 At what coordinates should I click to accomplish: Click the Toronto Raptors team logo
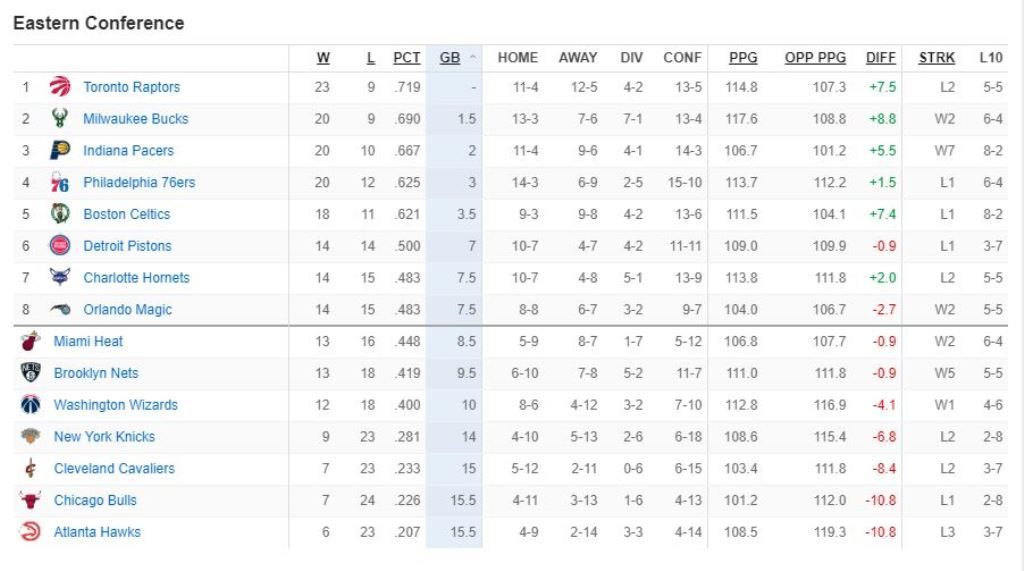pyautogui.click(x=60, y=87)
